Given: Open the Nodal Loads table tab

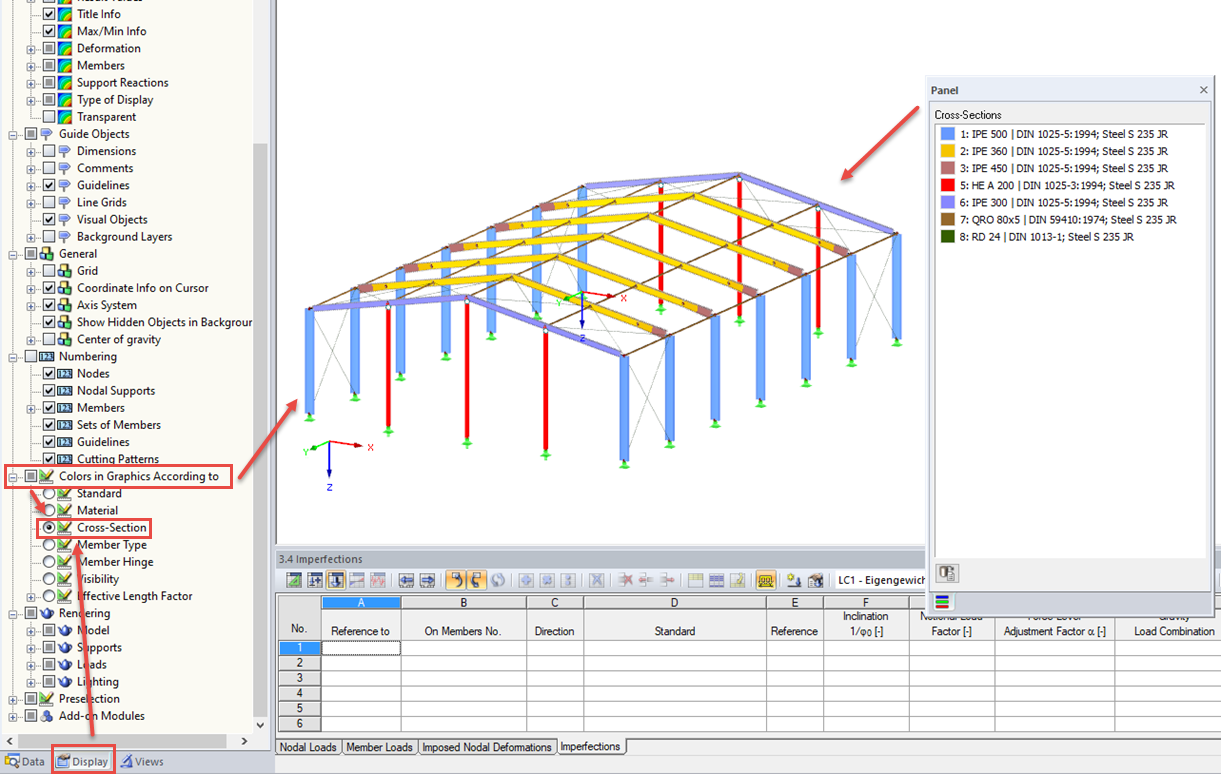Looking at the screenshot, I should (x=308, y=747).
